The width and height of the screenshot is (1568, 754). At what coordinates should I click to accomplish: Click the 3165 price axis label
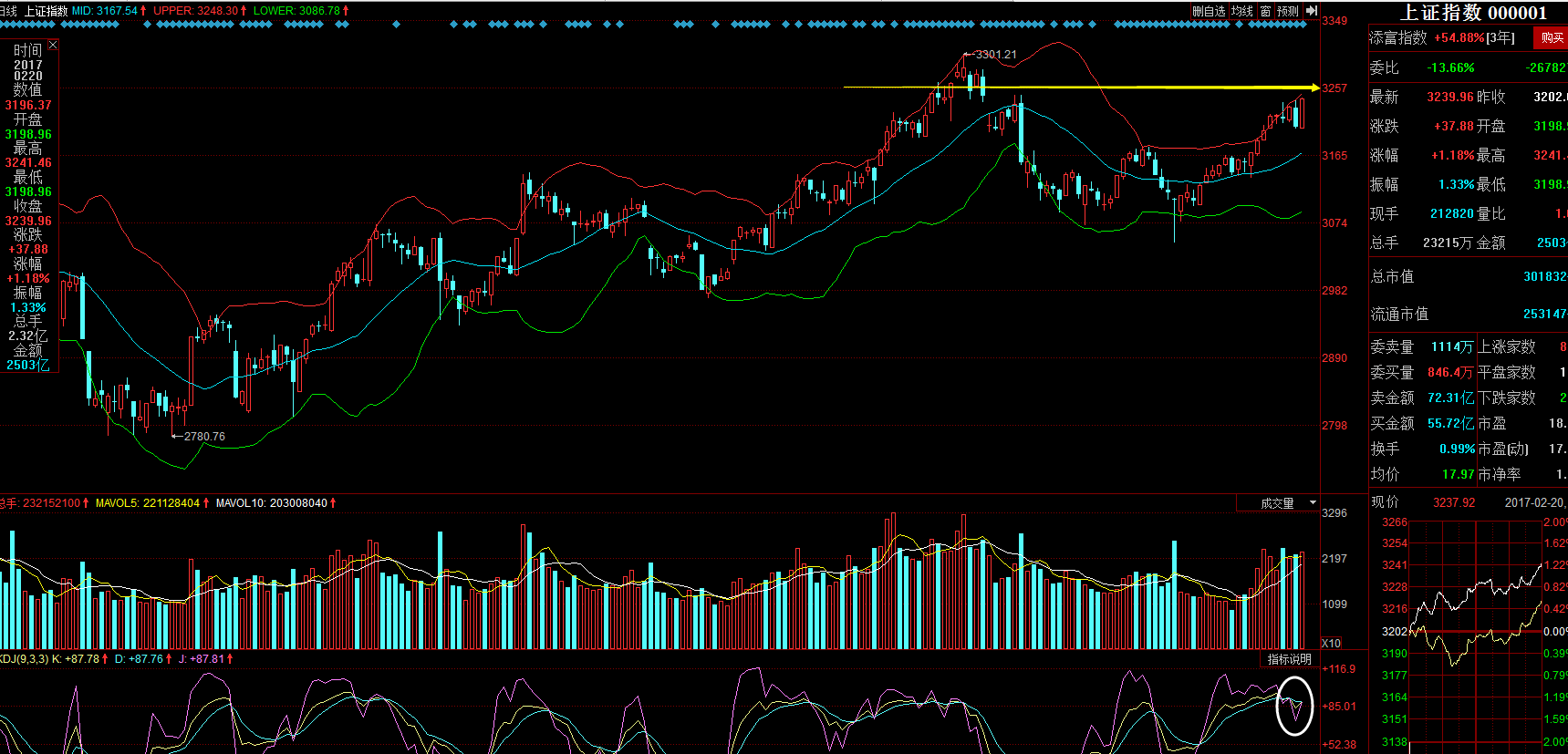coord(1334,156)
